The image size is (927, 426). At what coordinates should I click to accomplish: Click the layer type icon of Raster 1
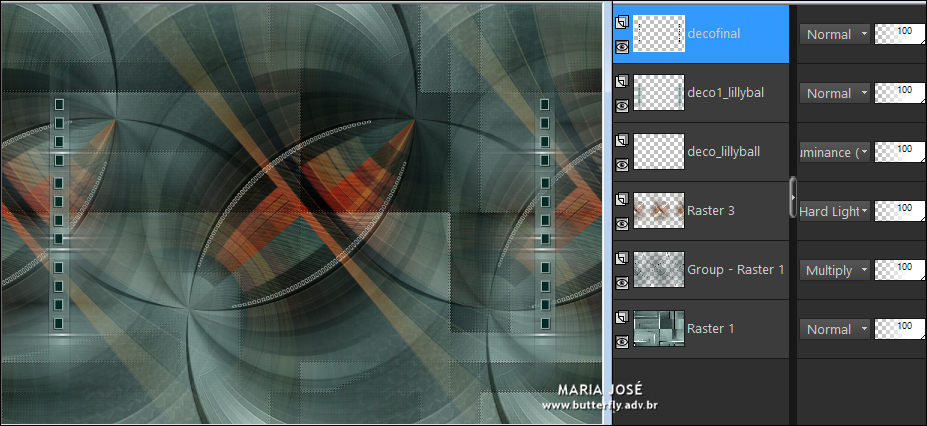click(x=621, y=318)
